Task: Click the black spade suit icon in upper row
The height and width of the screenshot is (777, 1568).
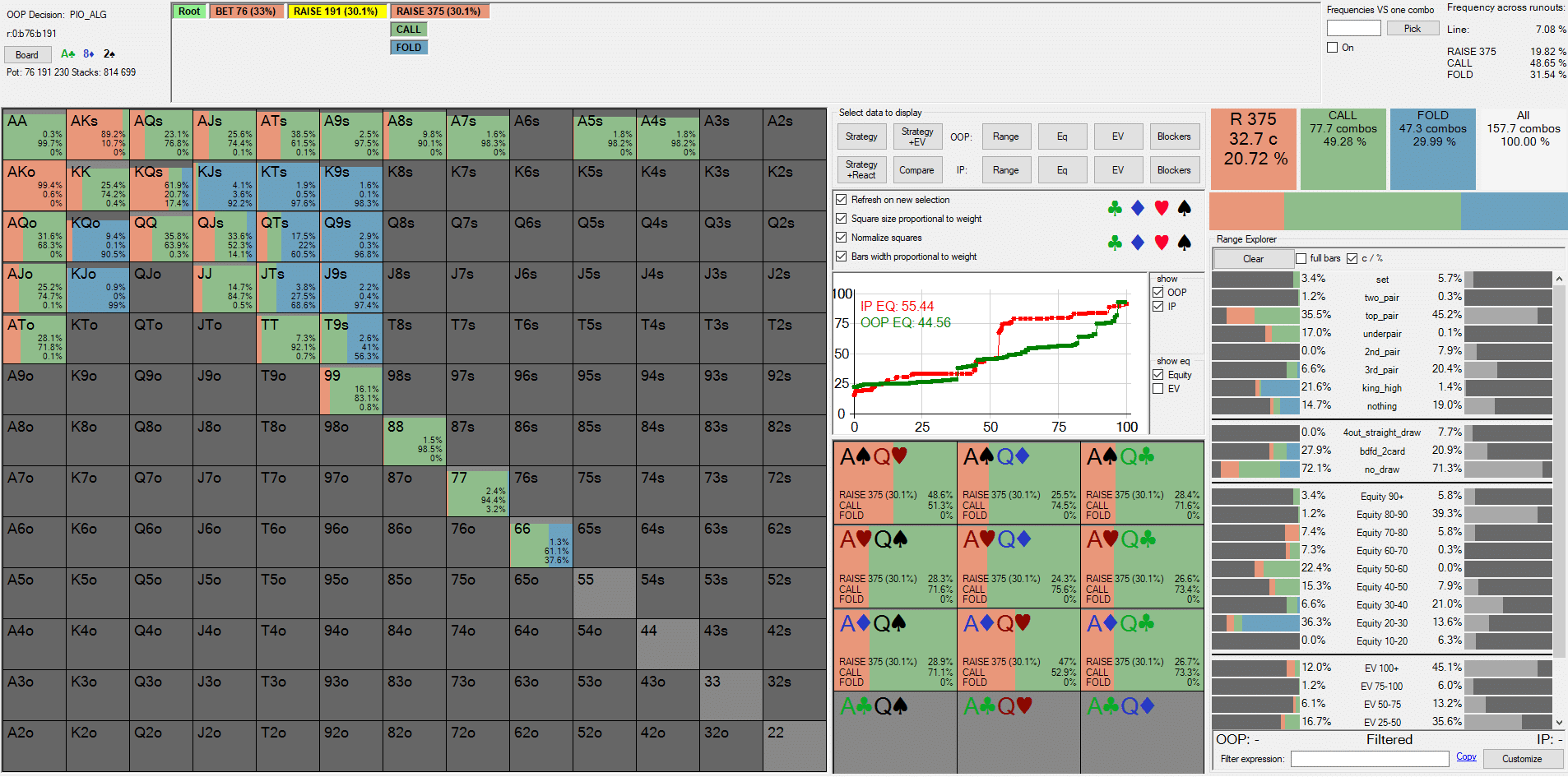Action: [x=1185, y=208]
